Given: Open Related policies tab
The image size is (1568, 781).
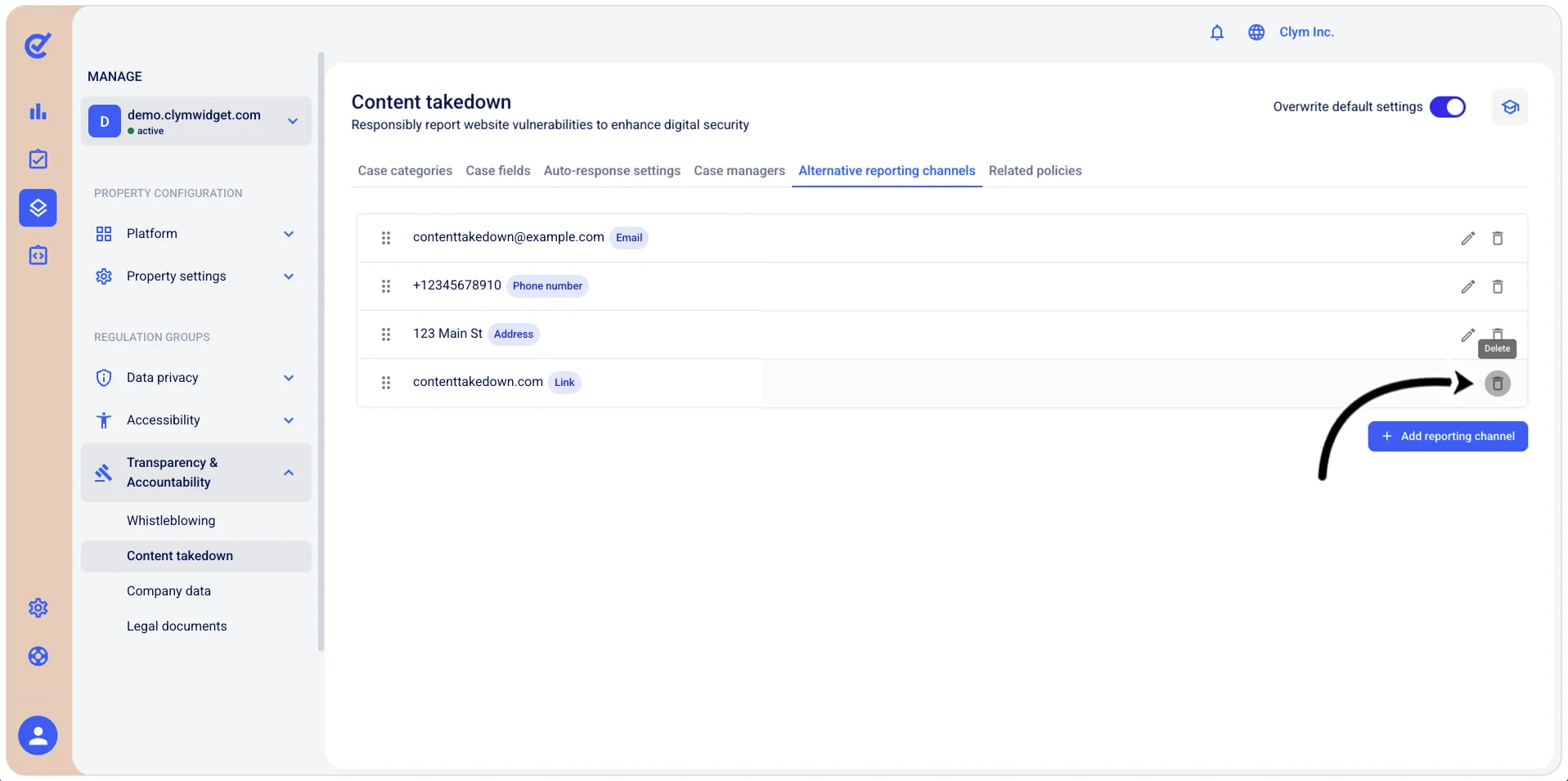Looking at the screenshot, I should coord(1035,171).
